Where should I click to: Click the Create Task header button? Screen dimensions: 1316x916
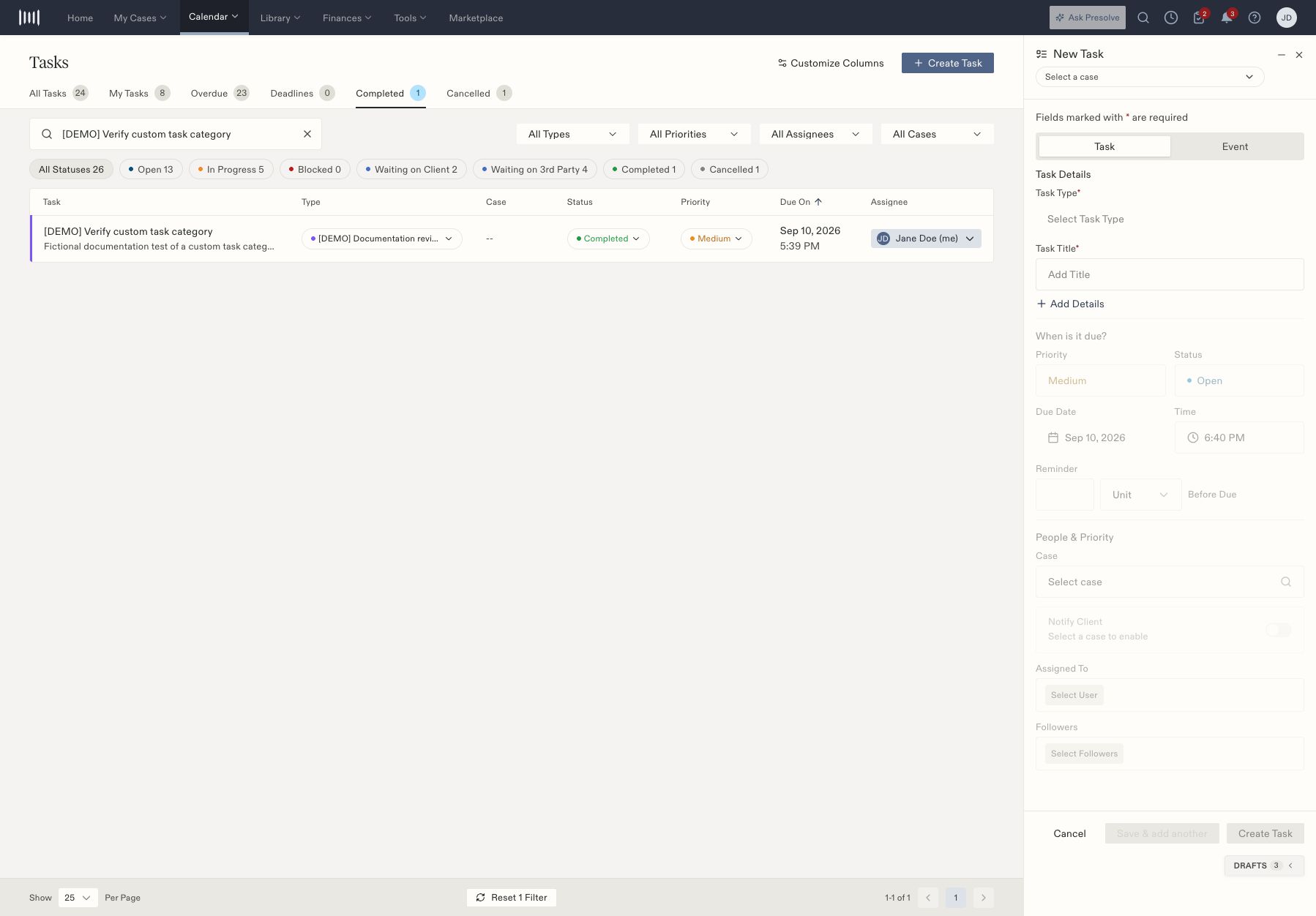(948, 63)
